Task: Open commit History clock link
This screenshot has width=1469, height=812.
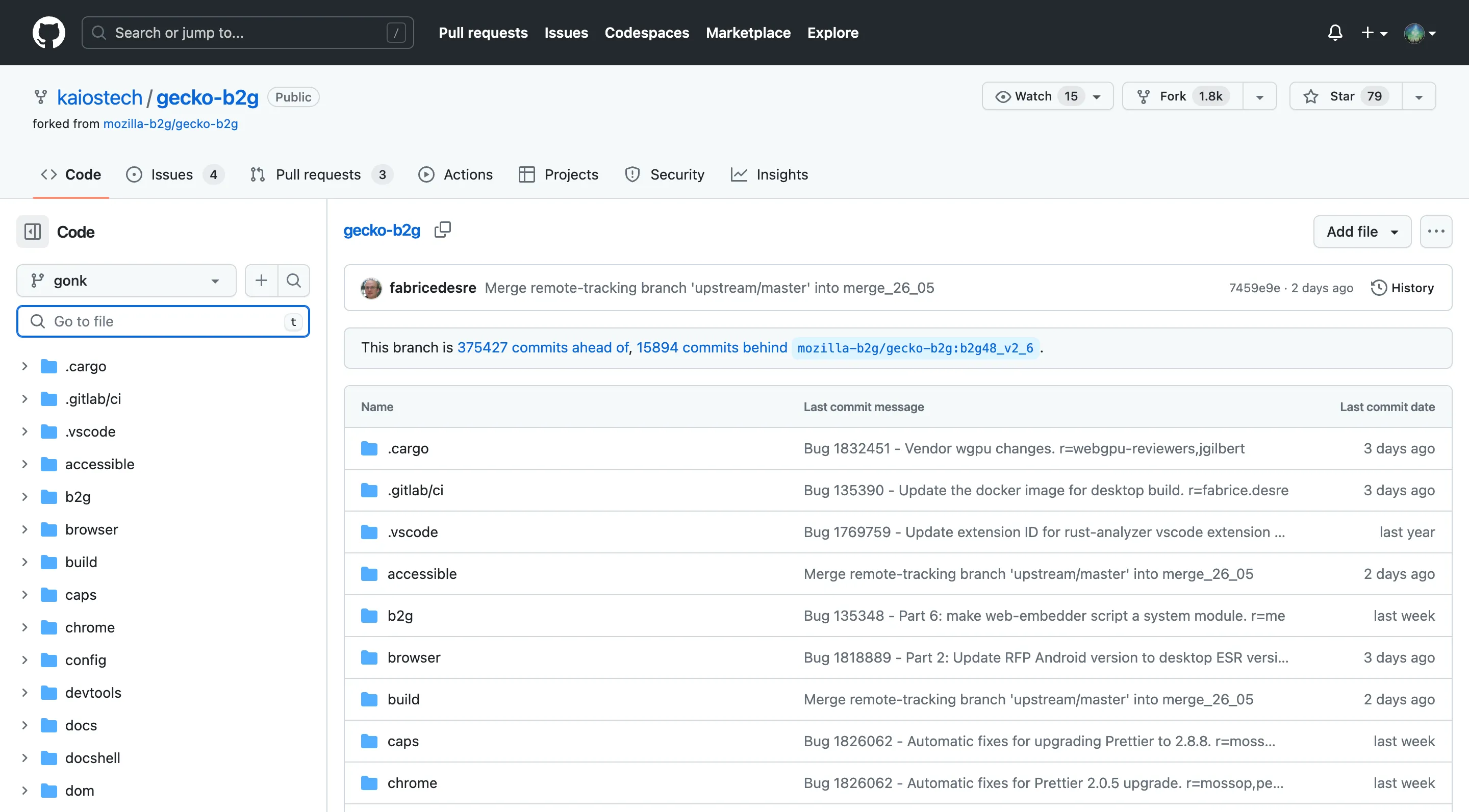Action: [x=1402, y=288]
